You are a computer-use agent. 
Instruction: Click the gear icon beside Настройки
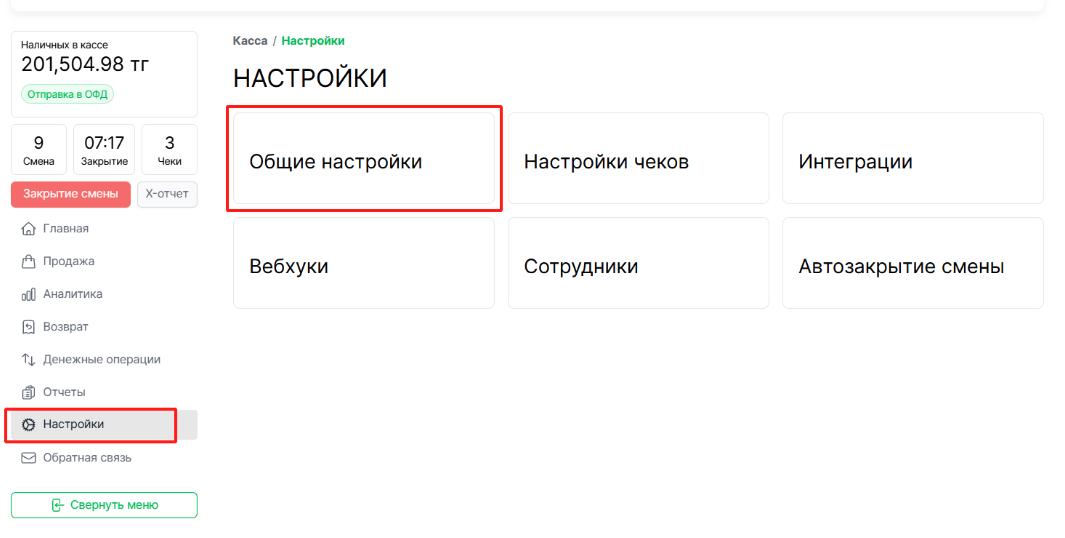tap(29, 425)
